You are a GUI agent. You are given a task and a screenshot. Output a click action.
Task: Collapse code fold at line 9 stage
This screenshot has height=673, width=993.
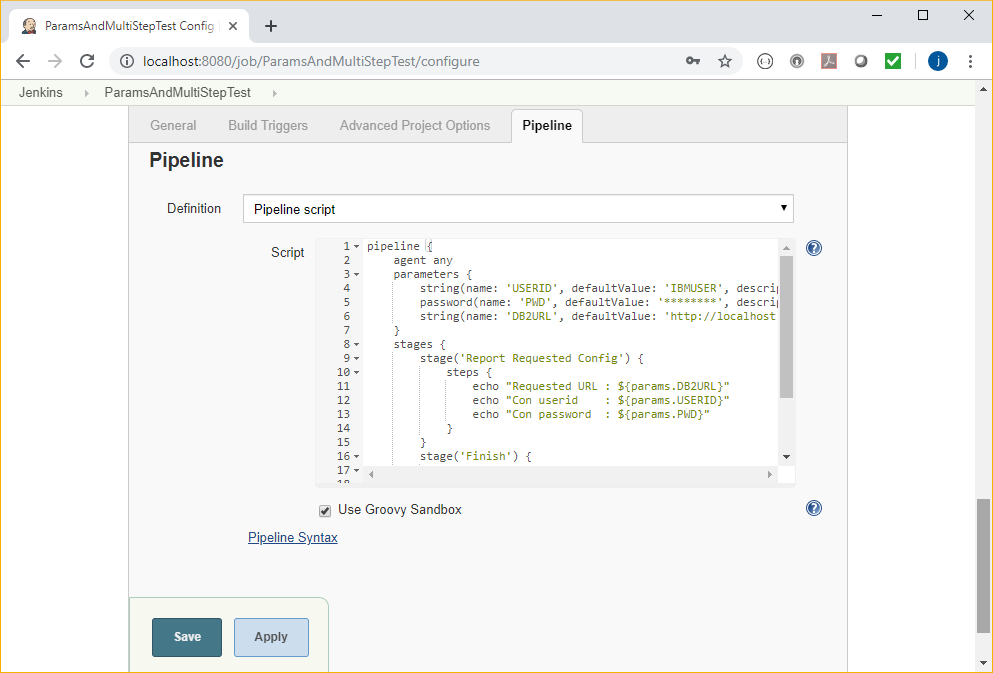[x=357, y=358]
